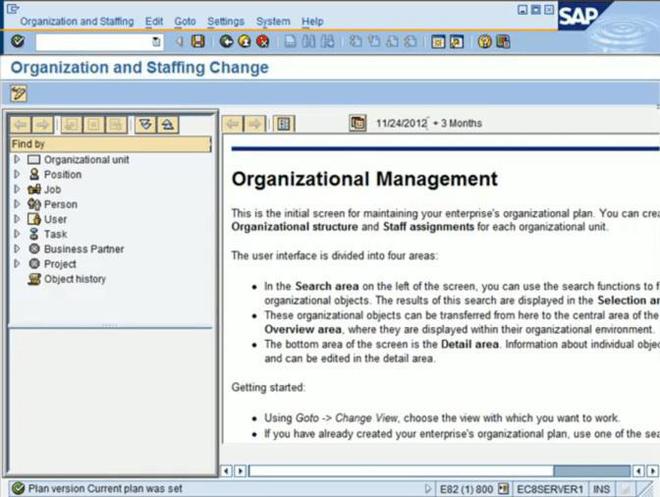Click the INS insert mode status field
The height and width of the screenshot is (497, 660).
click(x=601, y=489)
